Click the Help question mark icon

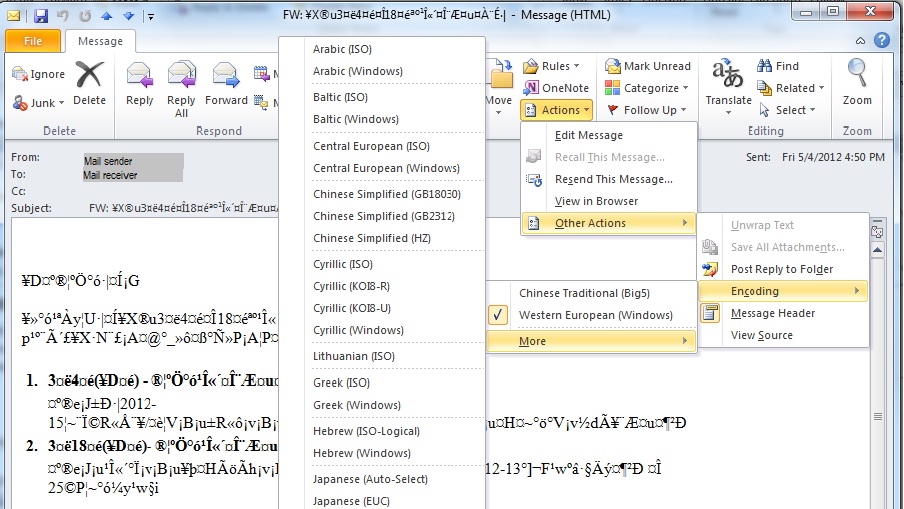[881, 41]
